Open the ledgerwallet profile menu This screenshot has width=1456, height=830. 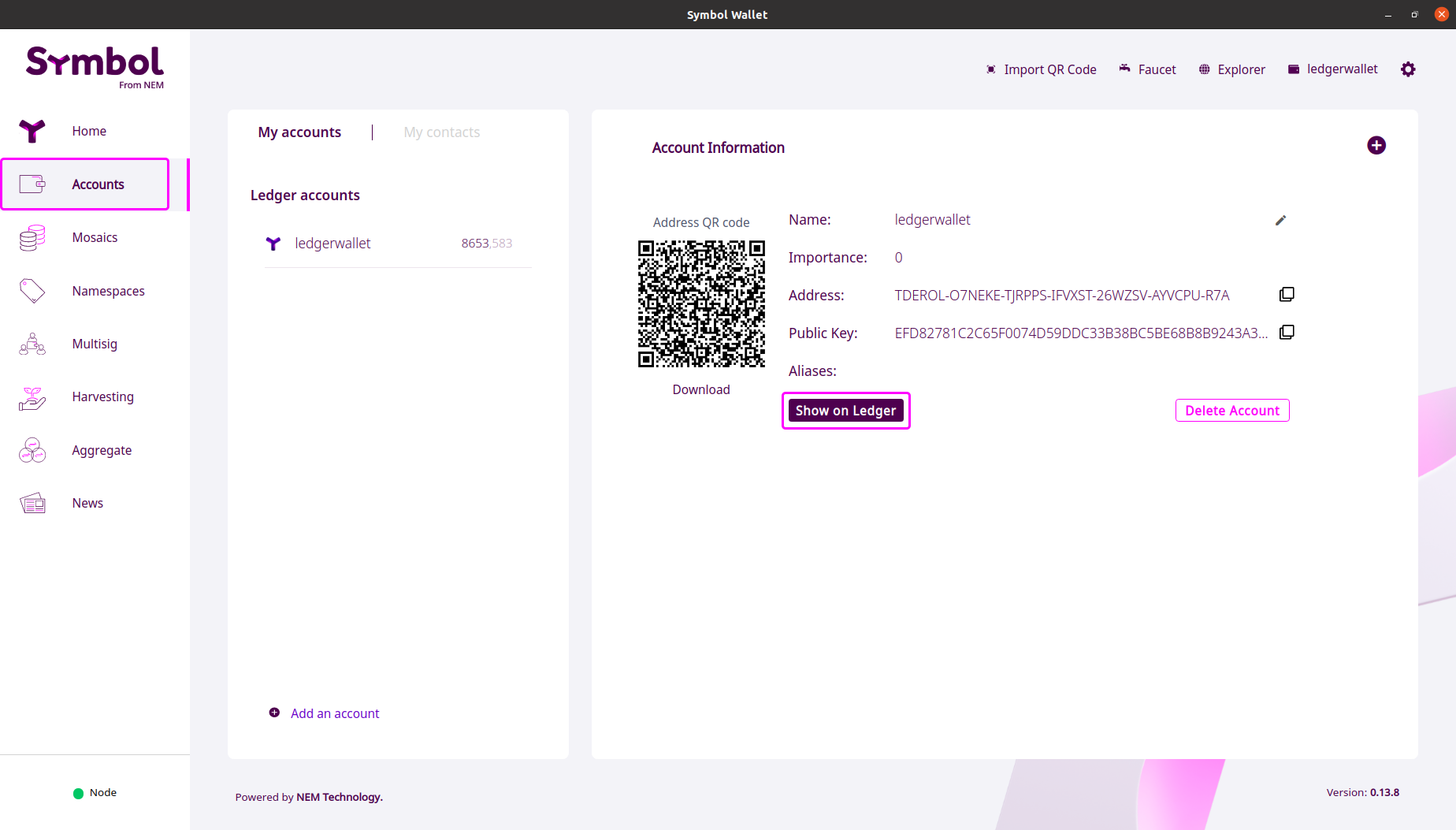pos(1342,69)
